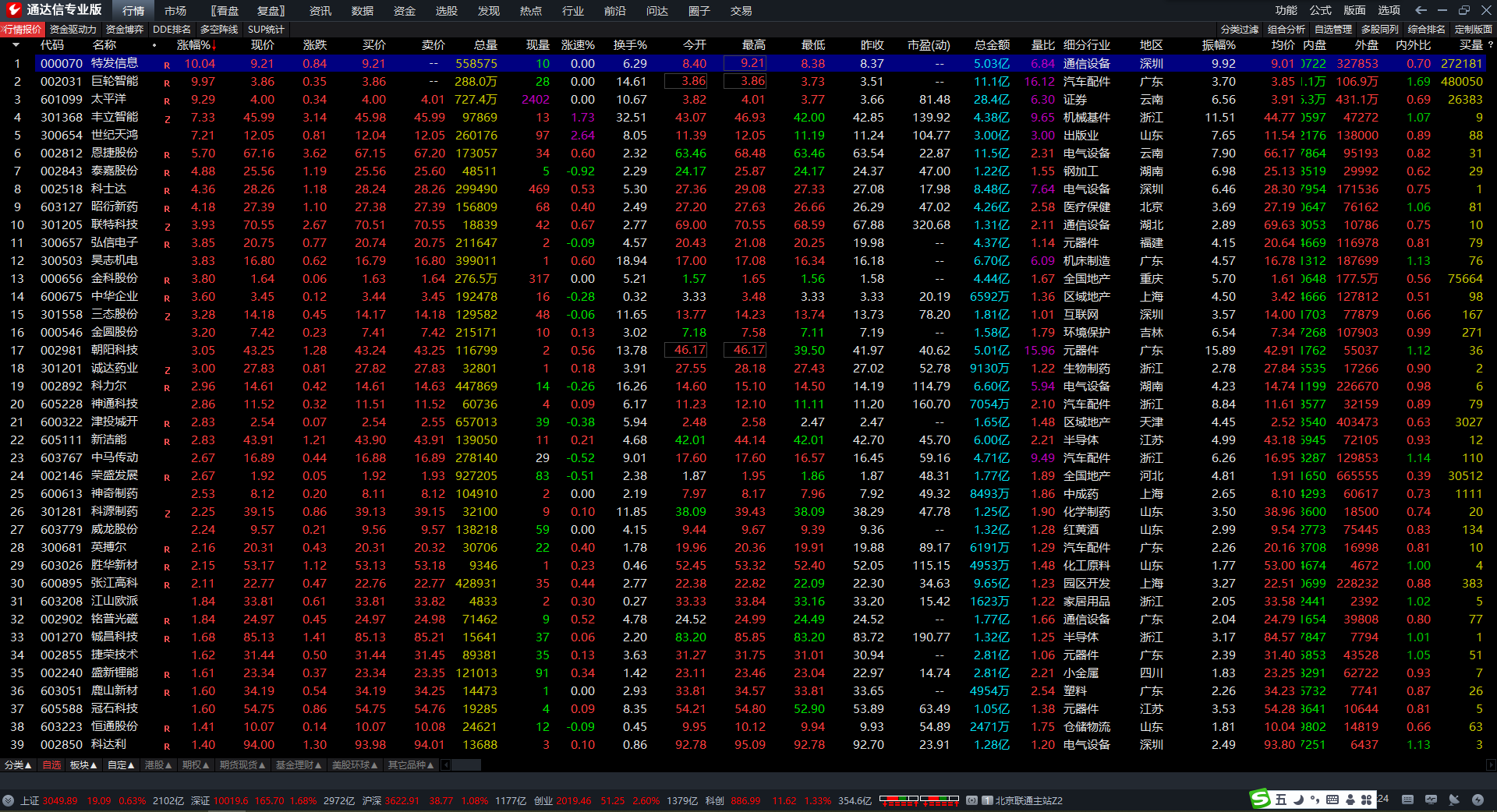The width and height of the screenshot is (1497, 812).
Task: Switch to the 行情 main tab
Action: tap(133, 11)
